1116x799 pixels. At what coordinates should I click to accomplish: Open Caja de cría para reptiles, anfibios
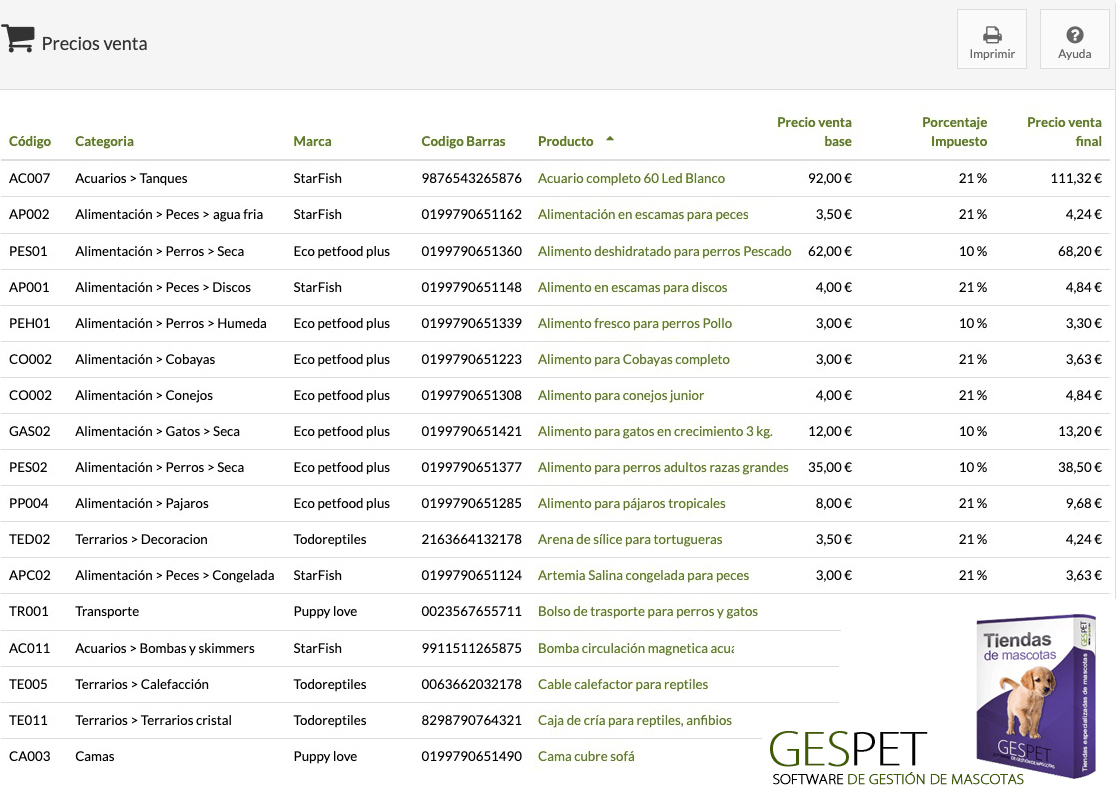[635, 720]
